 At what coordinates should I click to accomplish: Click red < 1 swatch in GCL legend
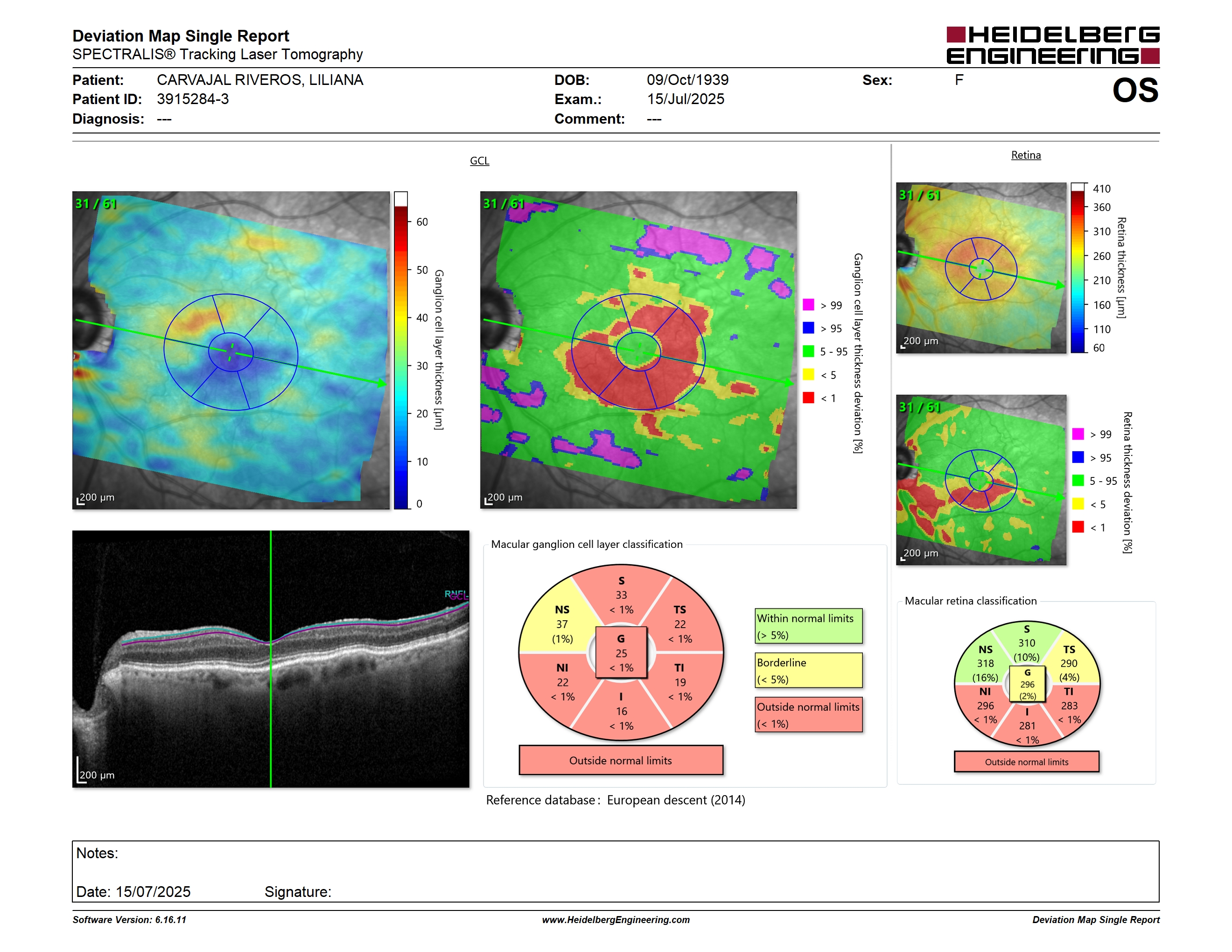pyautogui.click(x=808, y=398)
